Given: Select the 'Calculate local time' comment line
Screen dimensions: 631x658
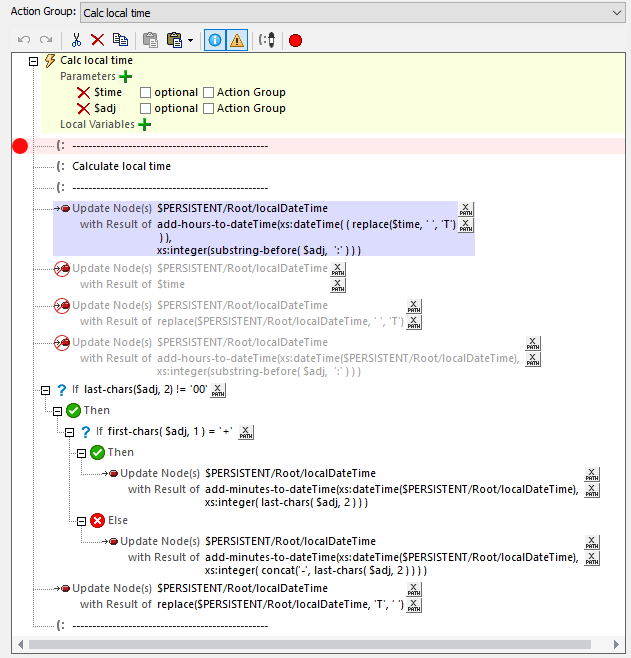Looking at the screenshot, I should (x=121, y=166).
